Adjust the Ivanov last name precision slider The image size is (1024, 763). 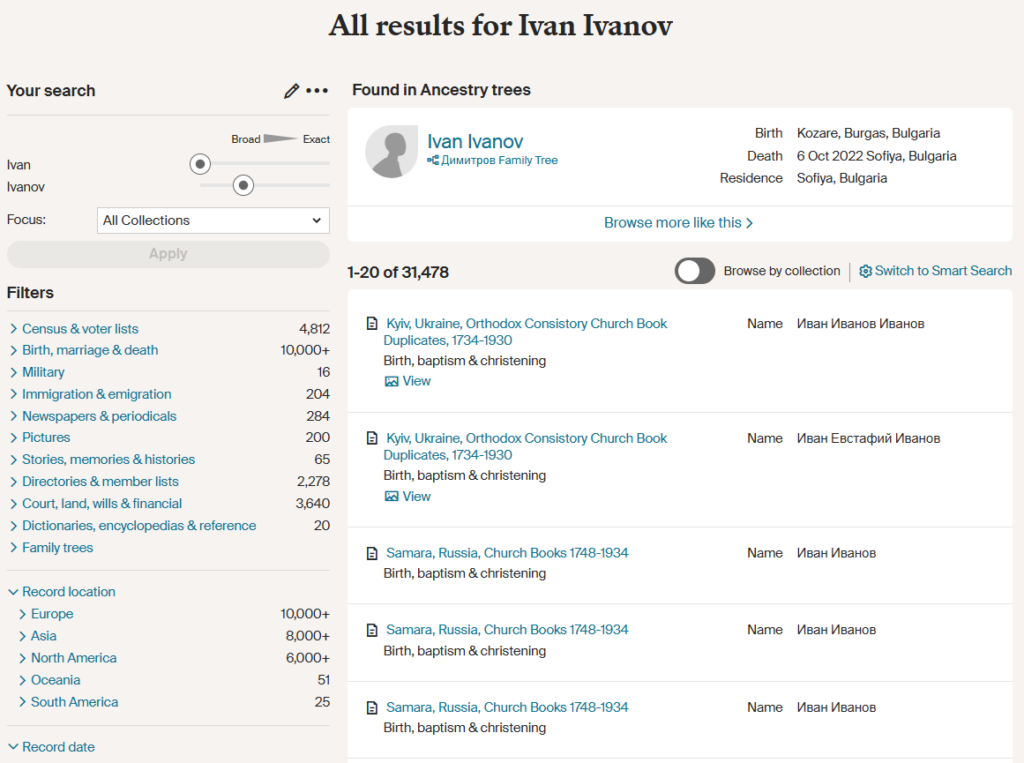tap(243, 185)
